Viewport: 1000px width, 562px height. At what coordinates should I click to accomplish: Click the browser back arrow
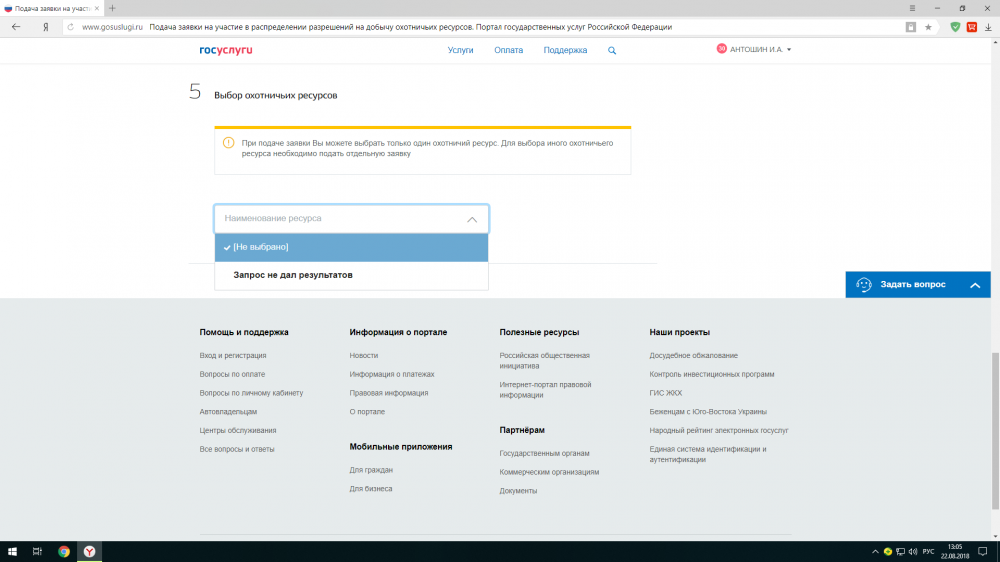[16, 27]
